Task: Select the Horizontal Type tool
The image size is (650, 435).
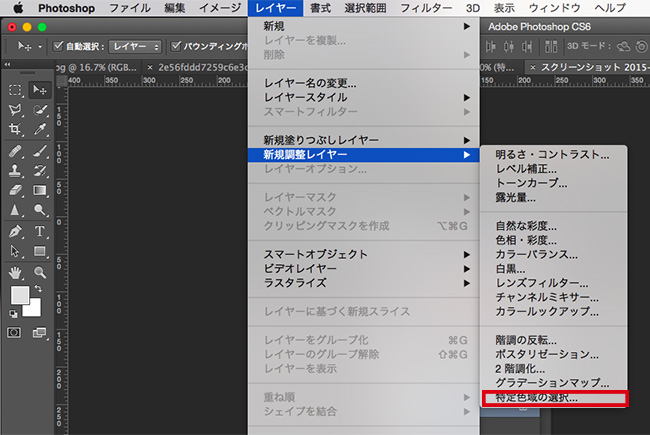Action: (x=41, y=231)
